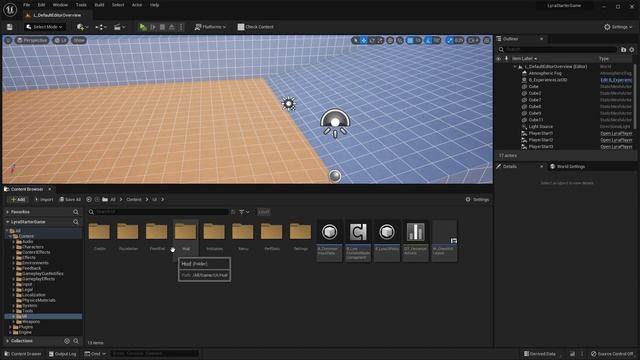Toggle the Outliner visibility eye column header
This screenshot has width=640, height=360.
pos(499,59)
